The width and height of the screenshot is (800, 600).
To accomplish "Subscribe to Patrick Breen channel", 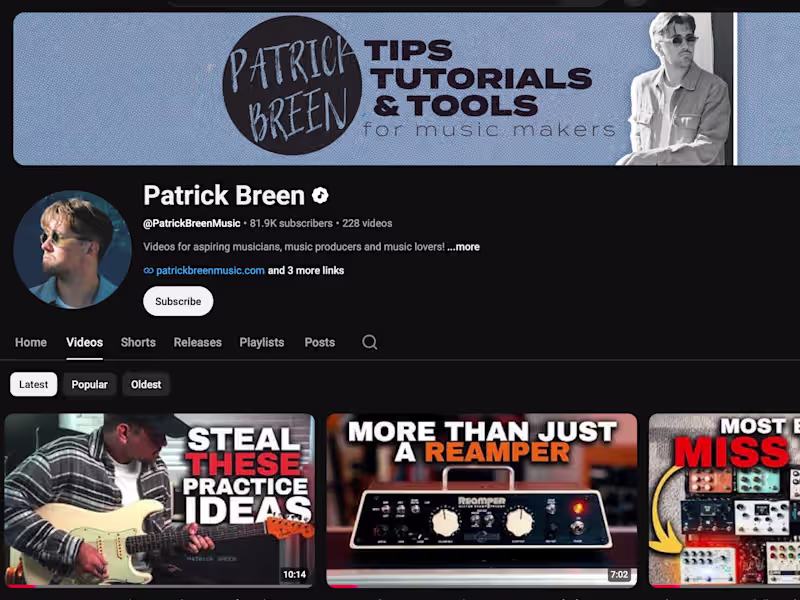I will [178, 301].
